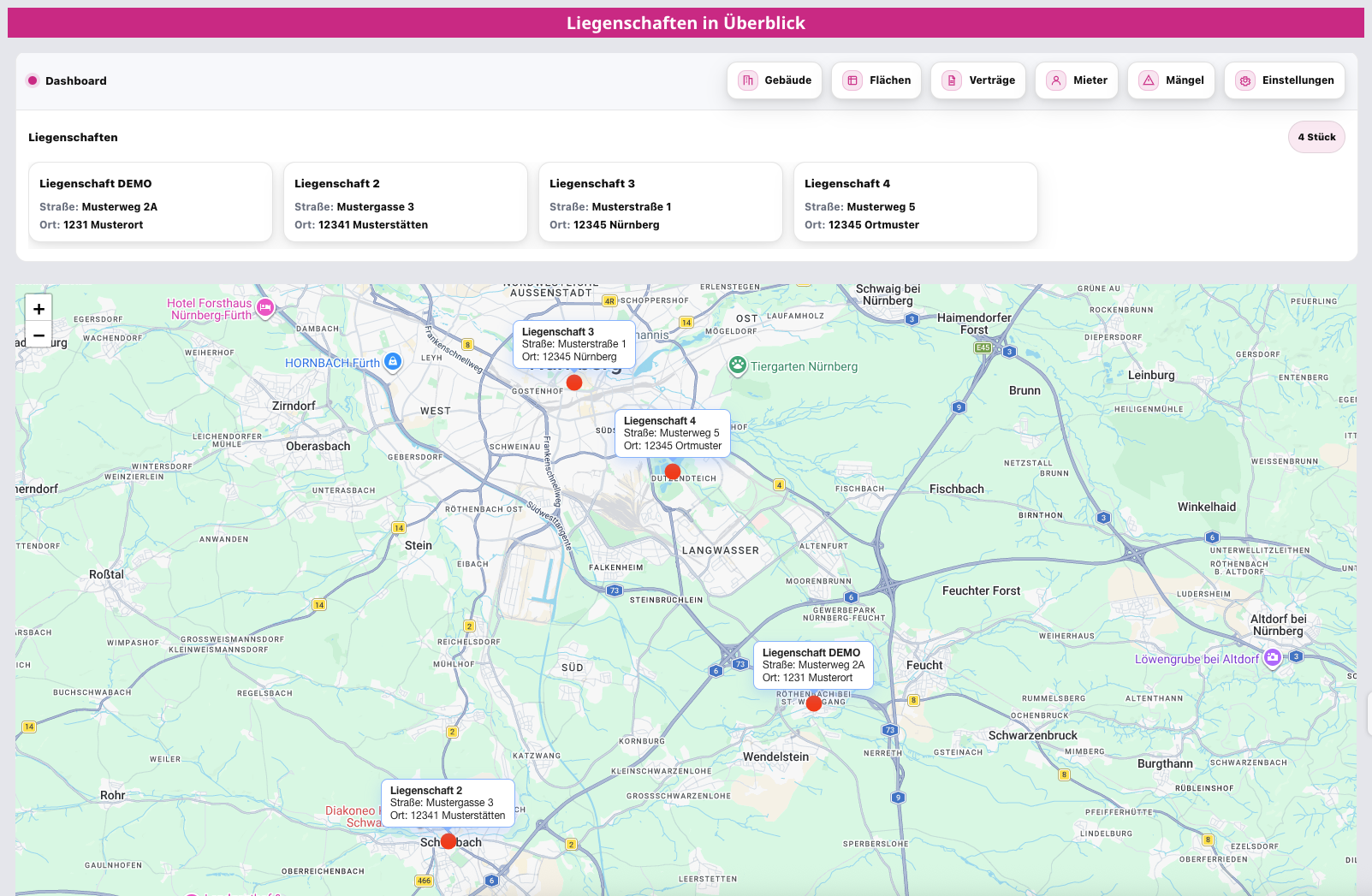The width and height of the screenshot is (1372, 896).
Task: Click the Mängel warning triangle icon
Action: [x=1148, y=80]
